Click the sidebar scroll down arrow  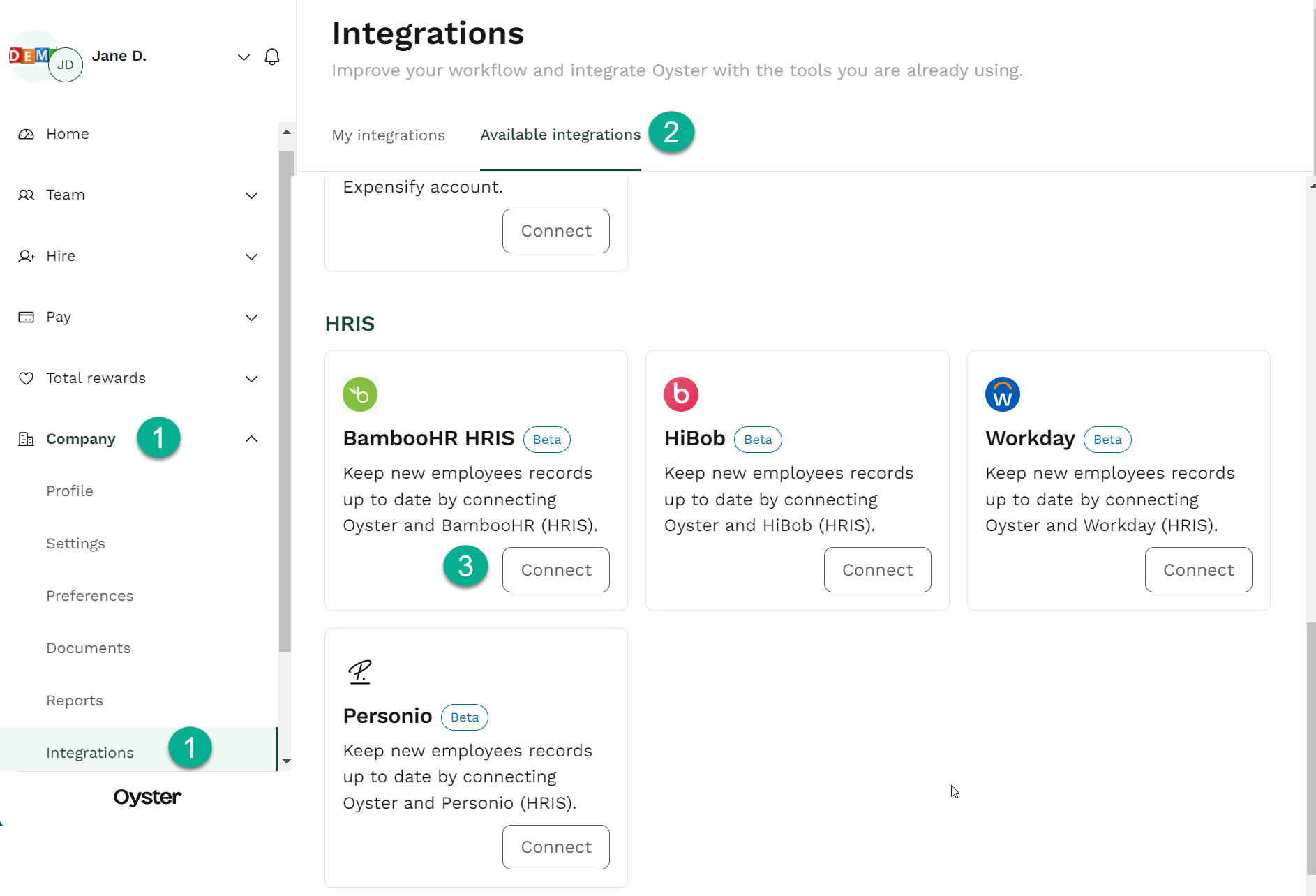(x=286, y=761)
